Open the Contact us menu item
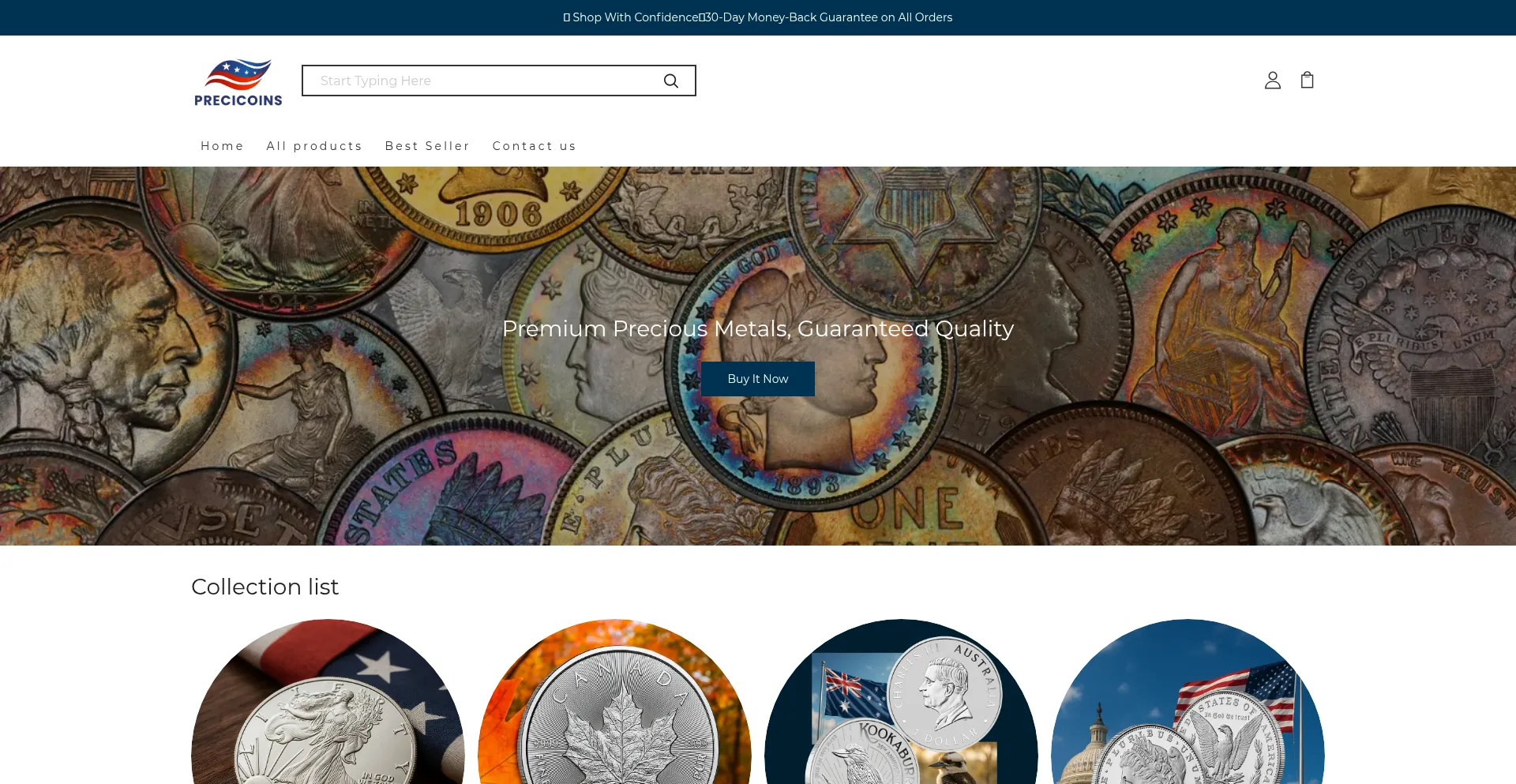The width and height of the screenshot is (1516, 784). click(535, 146)
